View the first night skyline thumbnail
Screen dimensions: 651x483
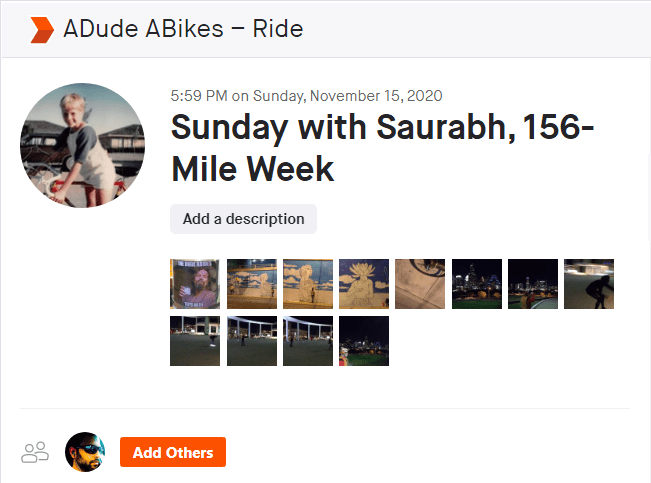pos(477,284)
